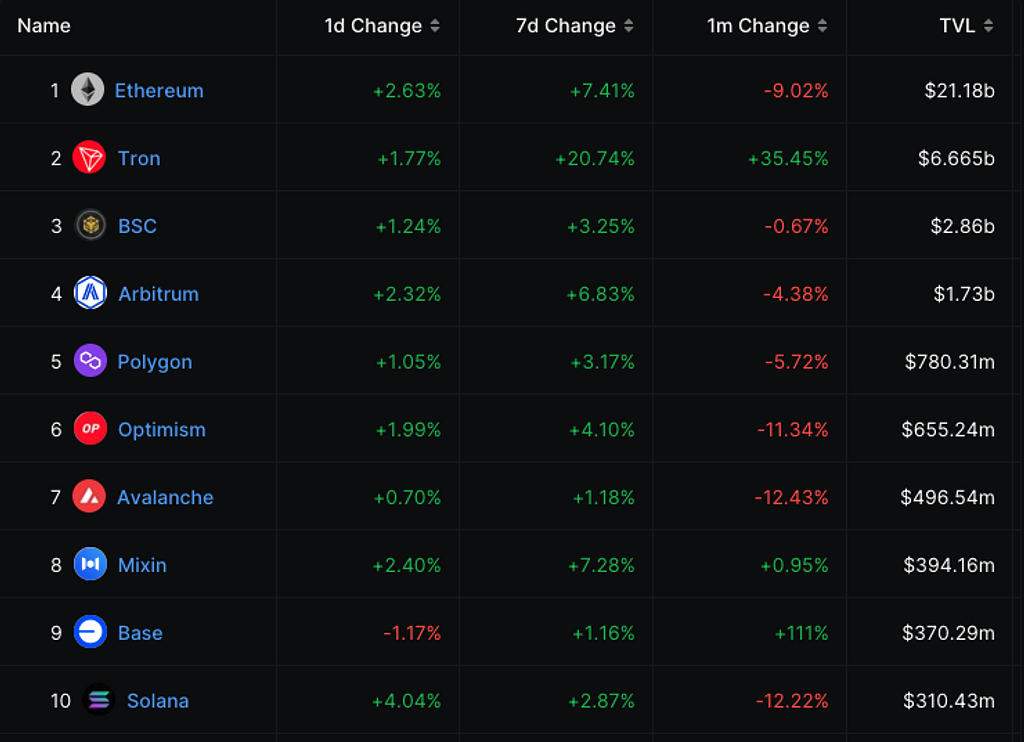Open the Ethereum chain link

click(x=159, y=90)
